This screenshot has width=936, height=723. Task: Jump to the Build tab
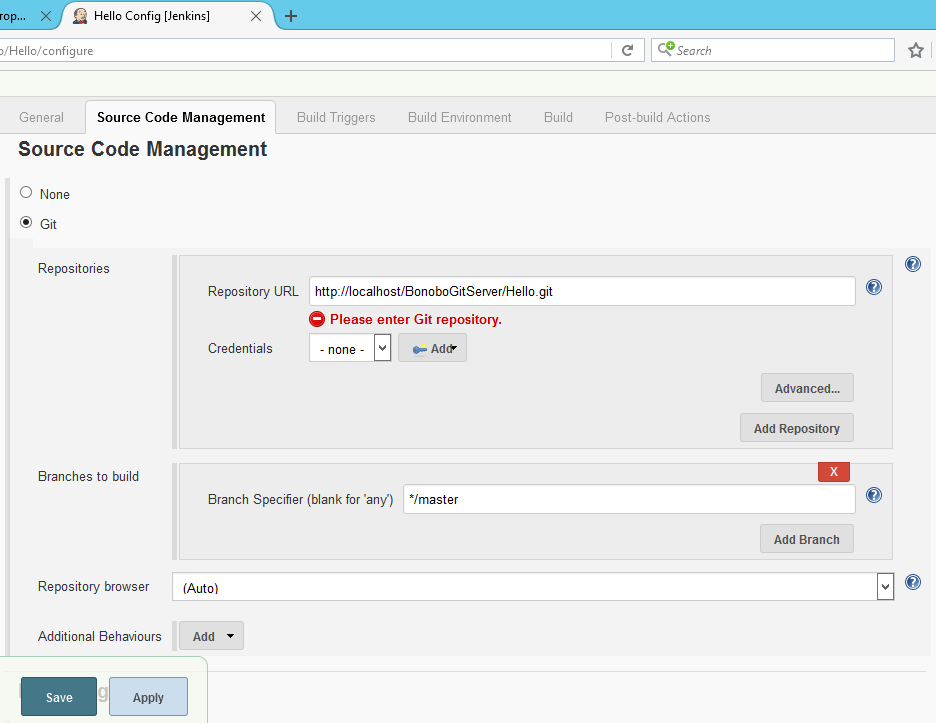[558, 117]
